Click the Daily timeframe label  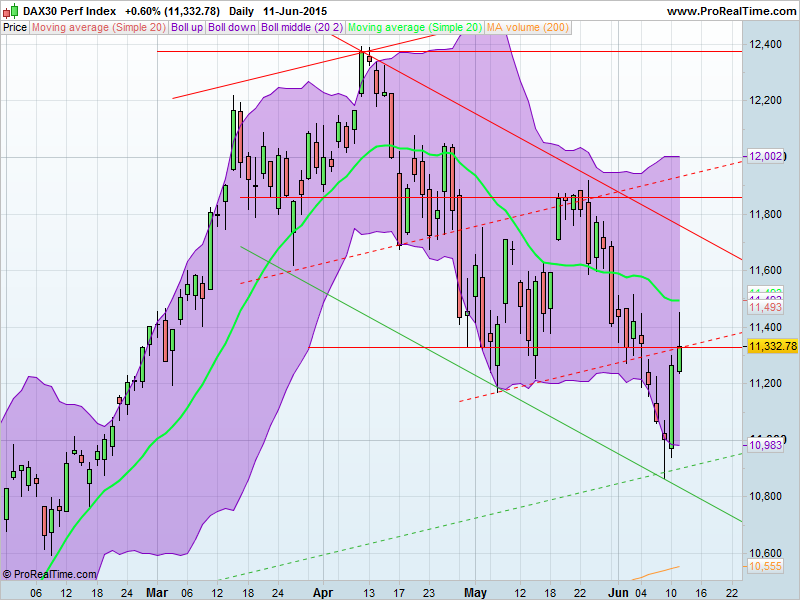(x=241, y=11)
